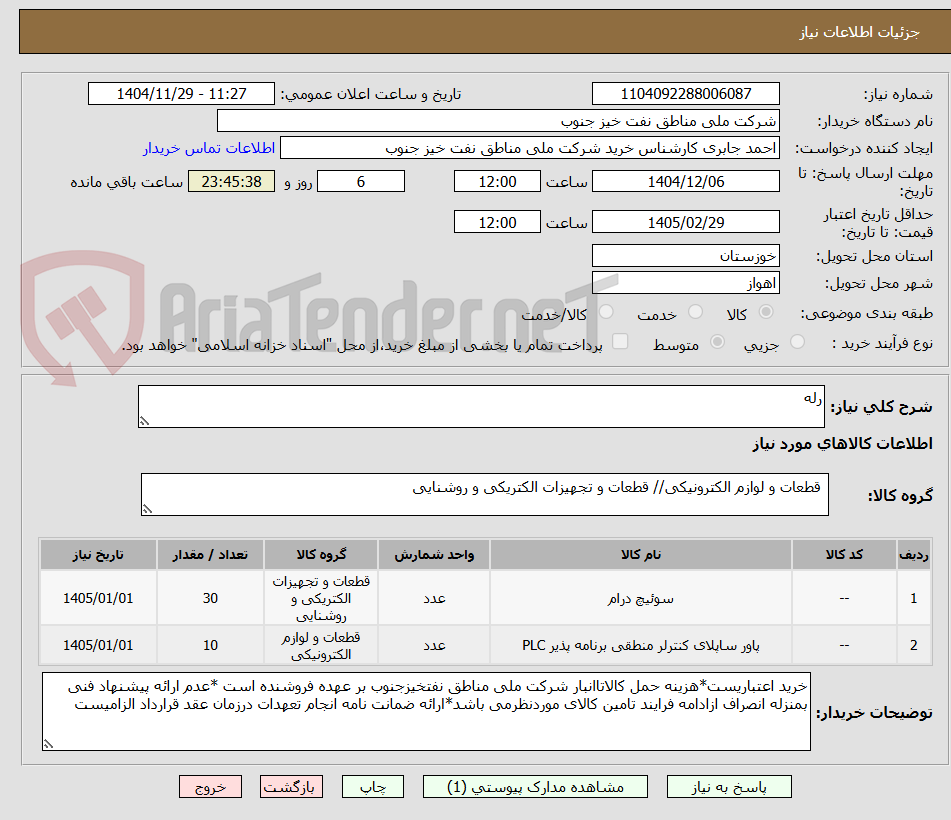Click the شرح کلی نیاز text area
951x820 pixels.
point(481,406)
